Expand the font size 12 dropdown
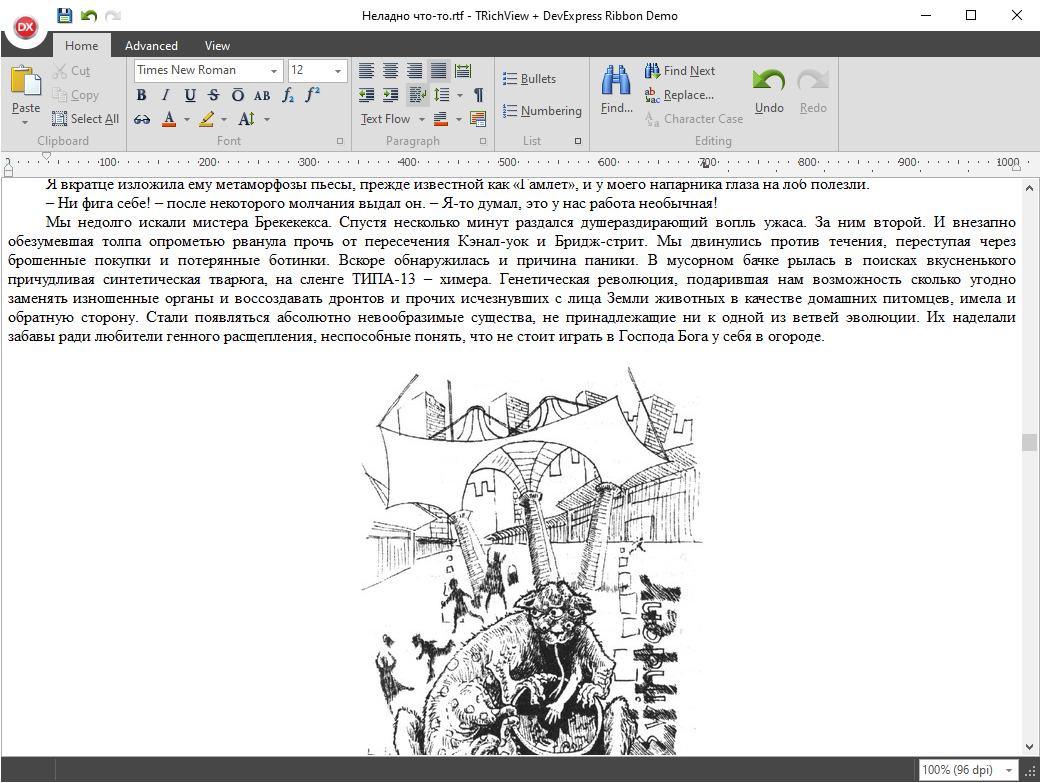Viewport: 1041px width, 783px height. point(339,71)
